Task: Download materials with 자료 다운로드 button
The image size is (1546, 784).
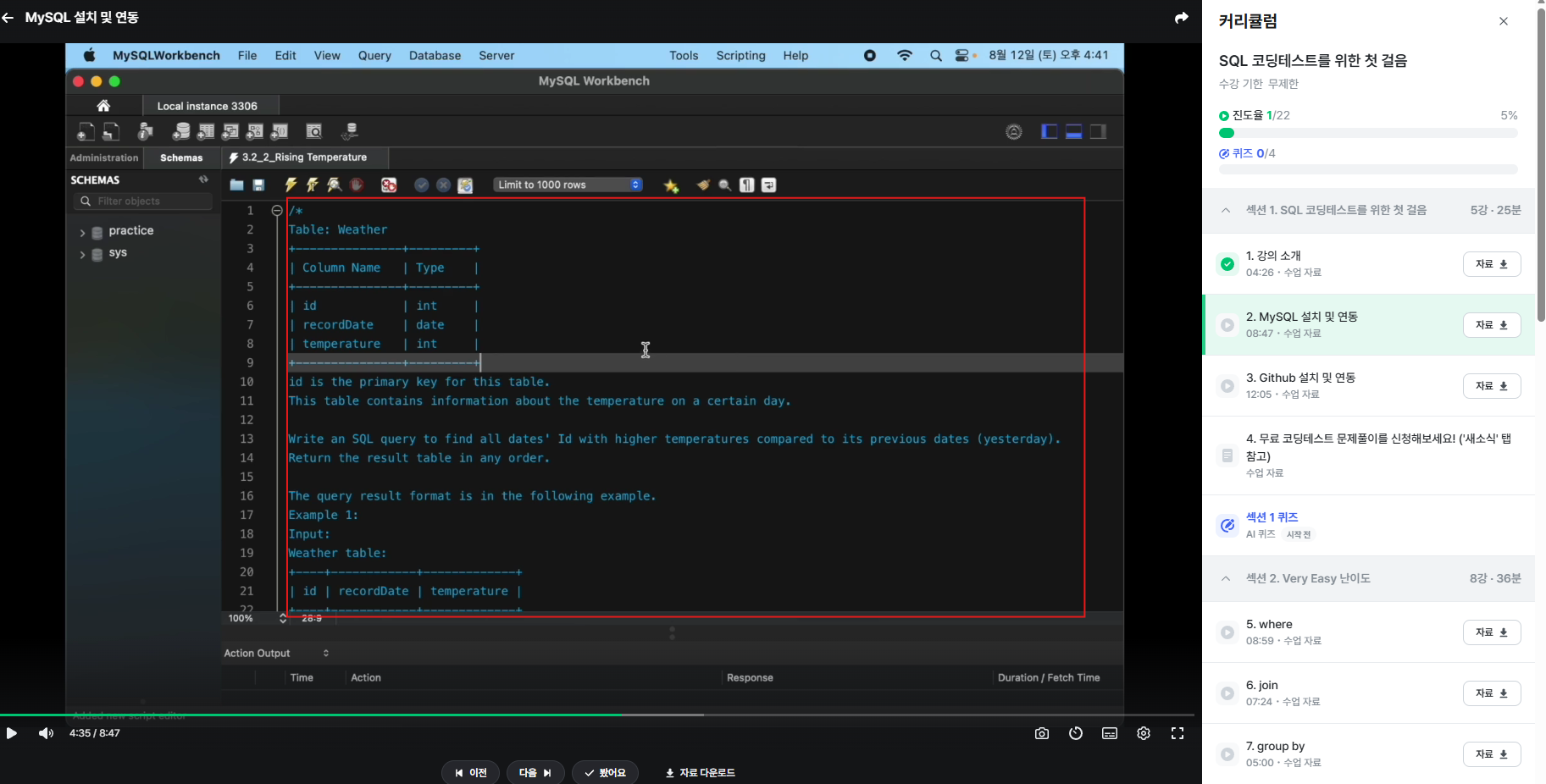Action: click(700, 773)
